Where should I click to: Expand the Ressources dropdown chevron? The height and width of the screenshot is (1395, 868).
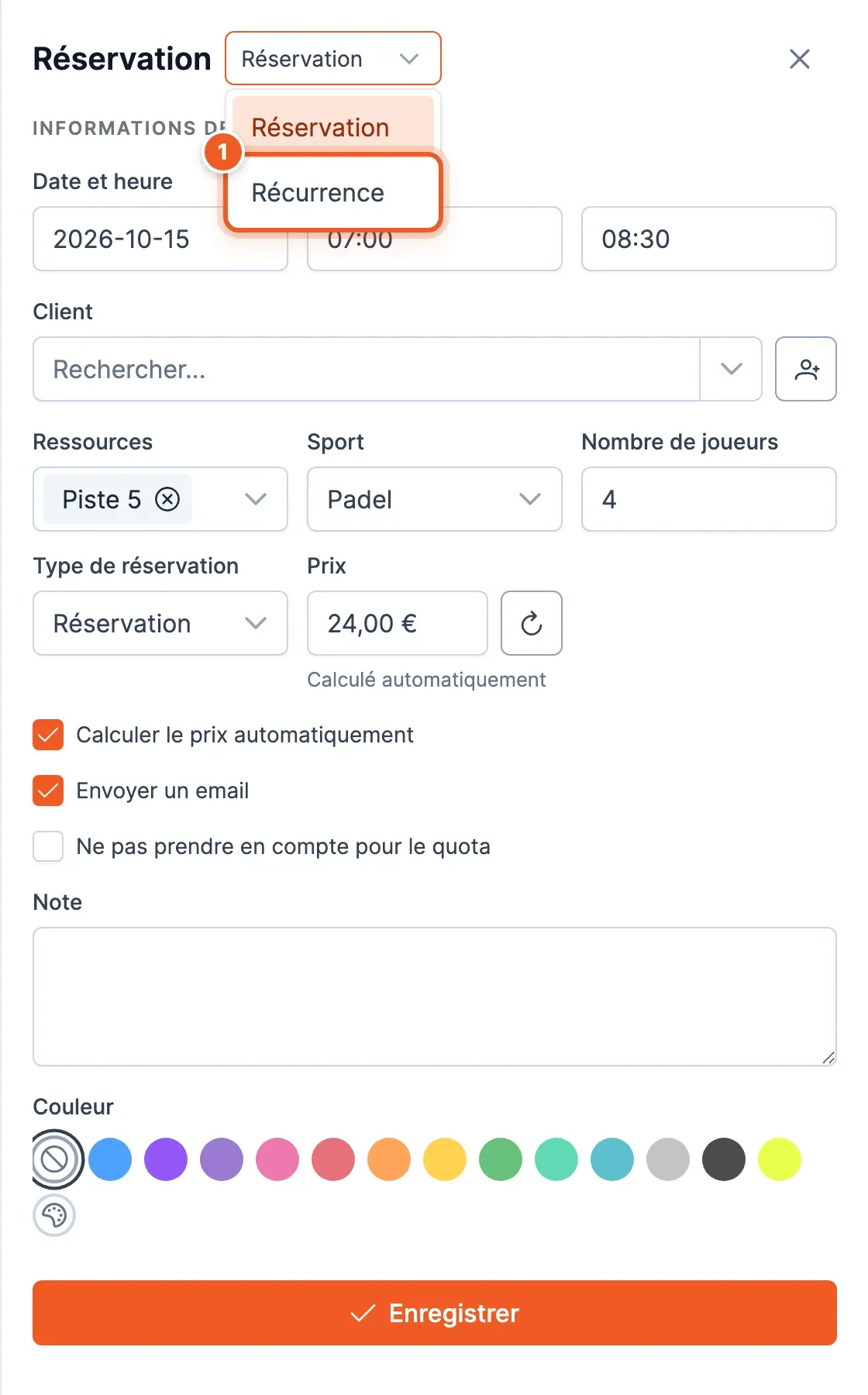(256, 499)
